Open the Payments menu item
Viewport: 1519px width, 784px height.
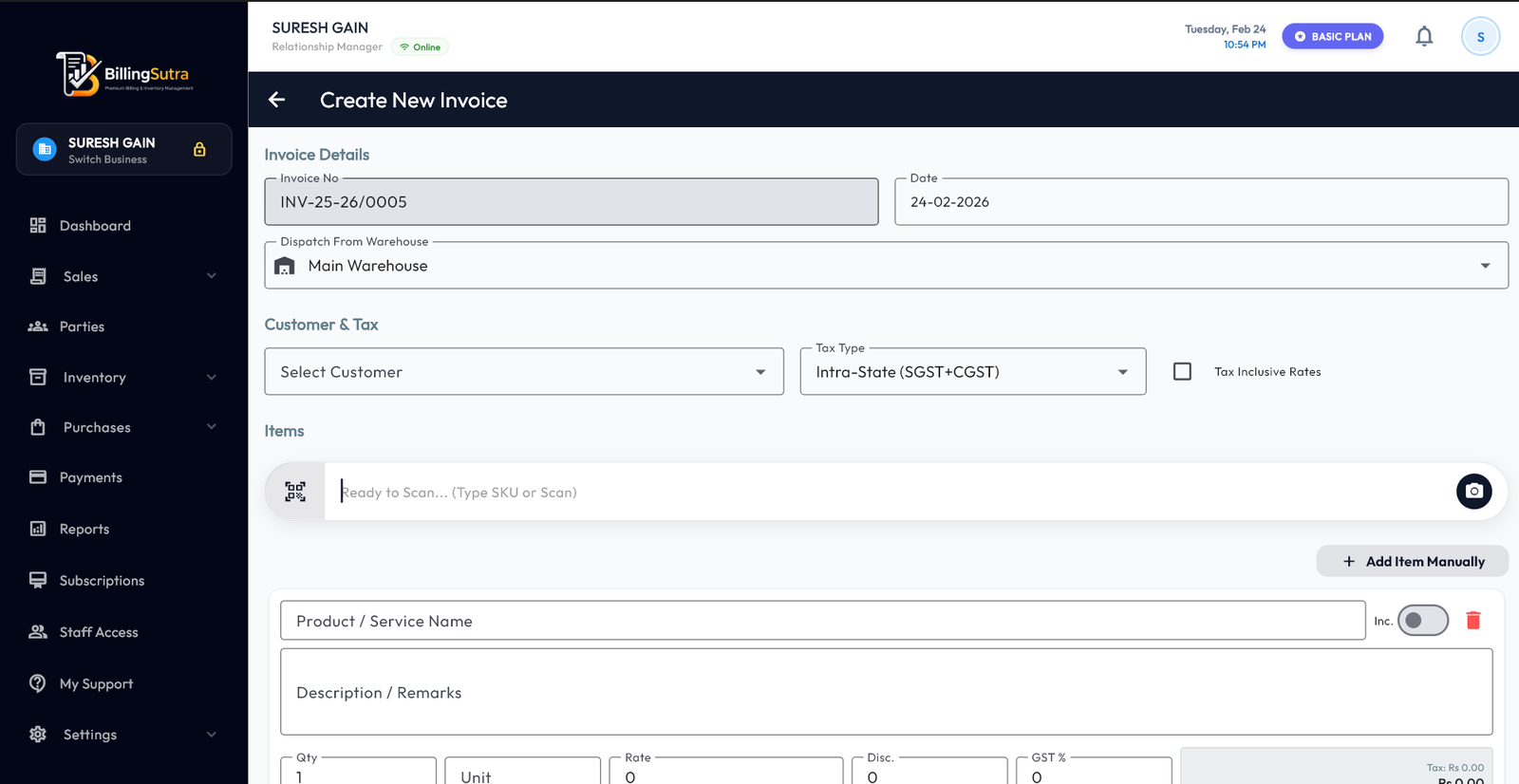[x=123, y=477]
